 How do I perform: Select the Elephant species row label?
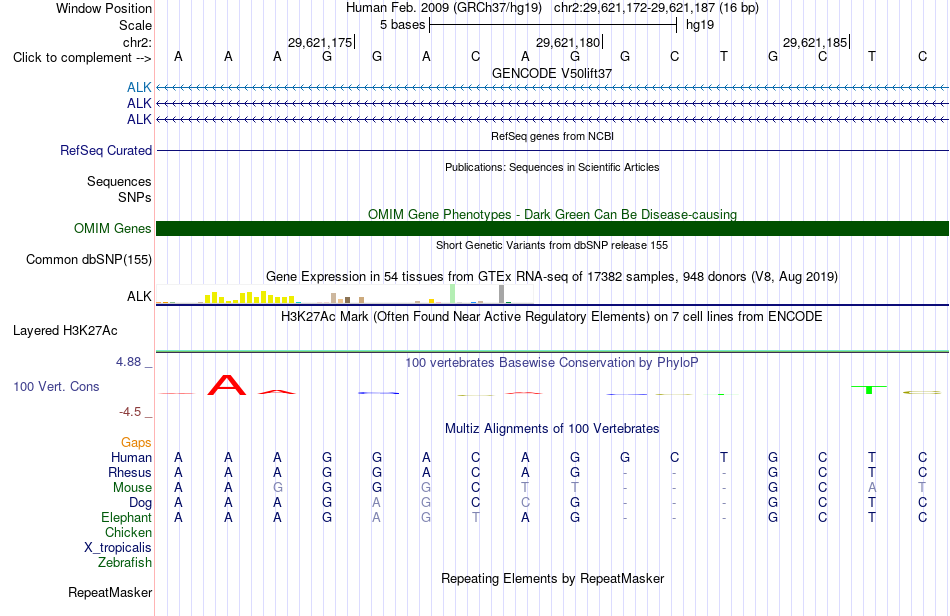pyautogui.click(x=127, y=517)
